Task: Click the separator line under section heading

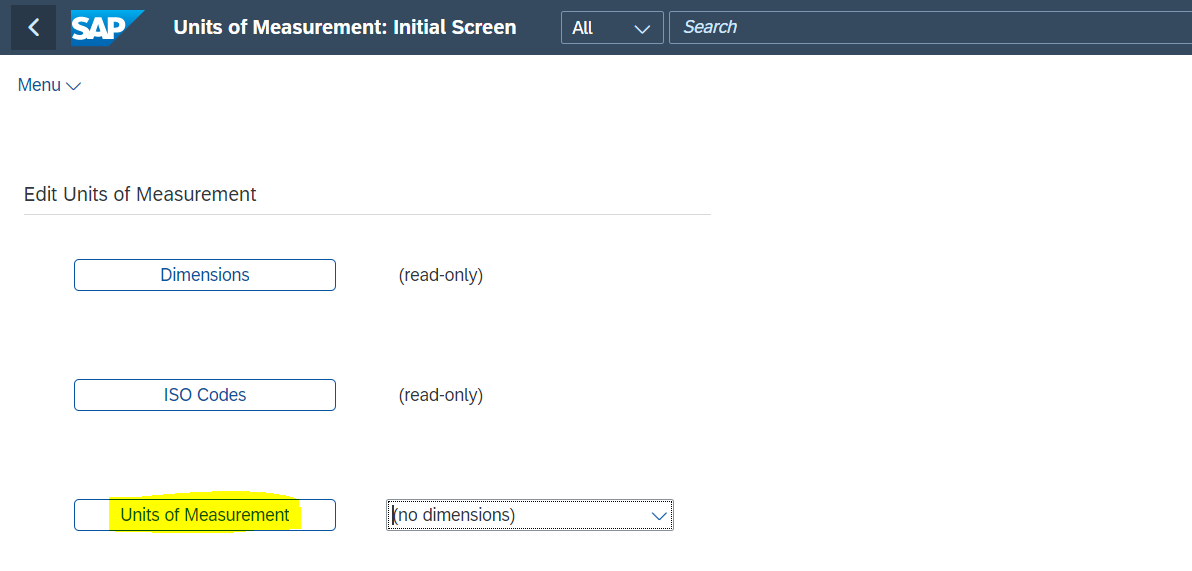Action: (367, 214)
